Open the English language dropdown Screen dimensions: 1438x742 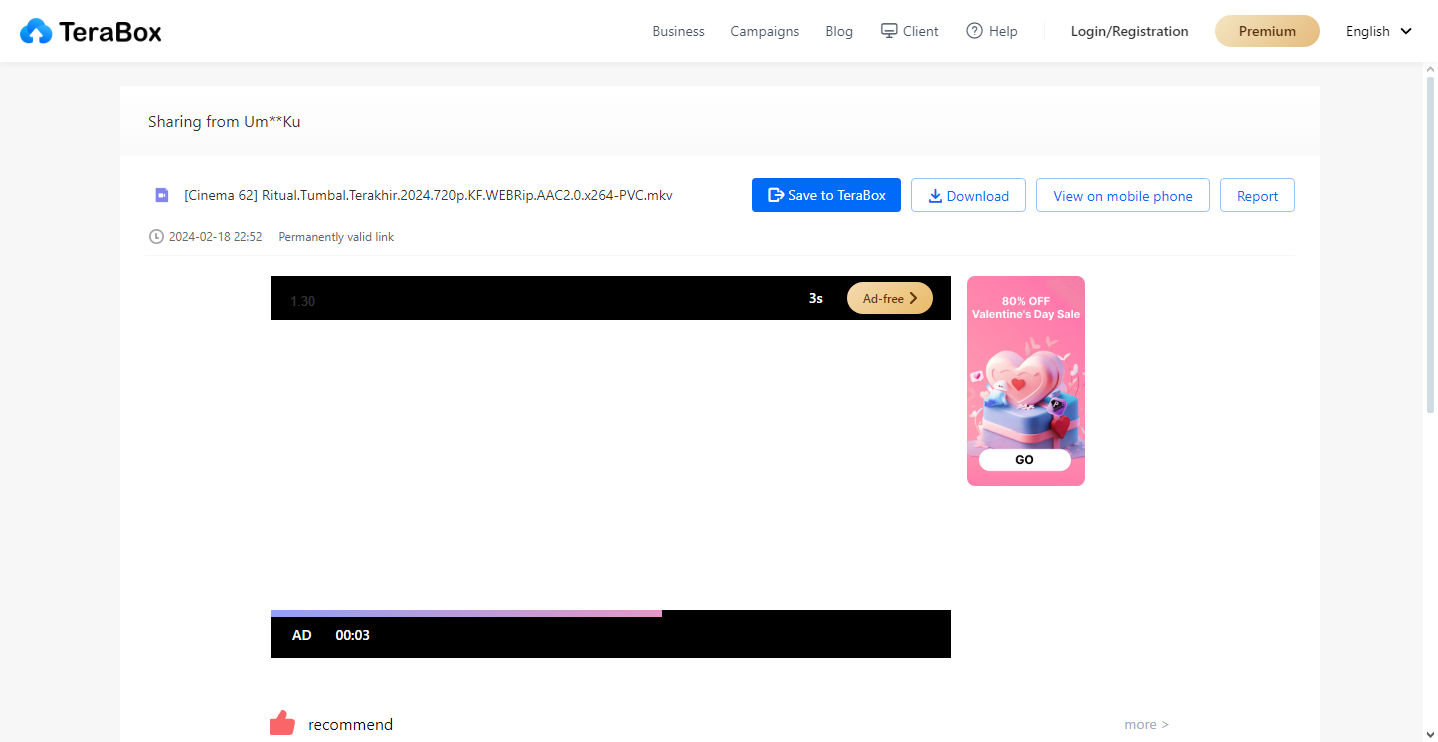1378,30
